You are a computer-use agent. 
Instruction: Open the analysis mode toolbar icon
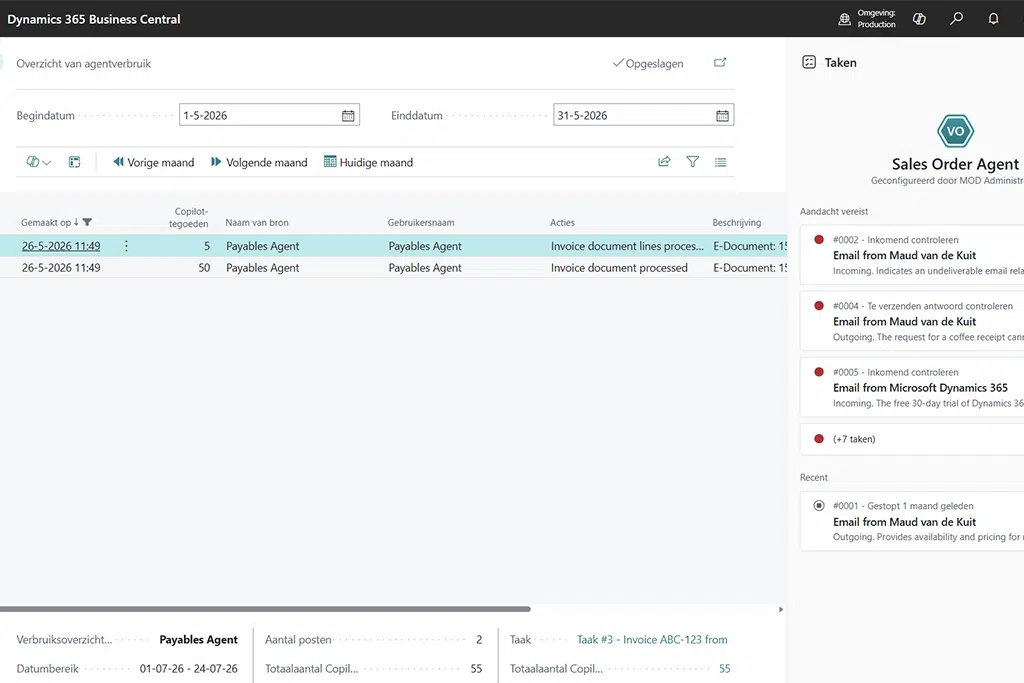(x=74, y=162)
